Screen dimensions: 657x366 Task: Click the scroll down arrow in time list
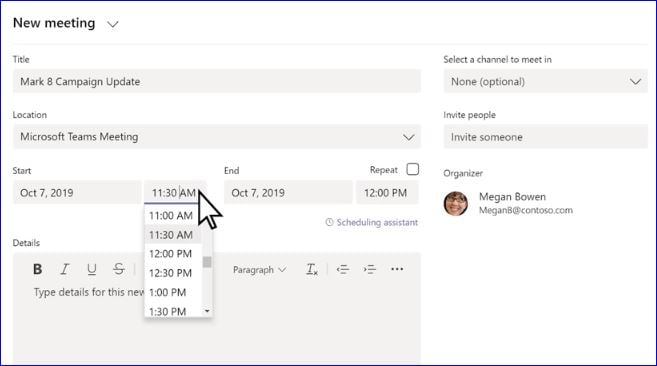207,311
